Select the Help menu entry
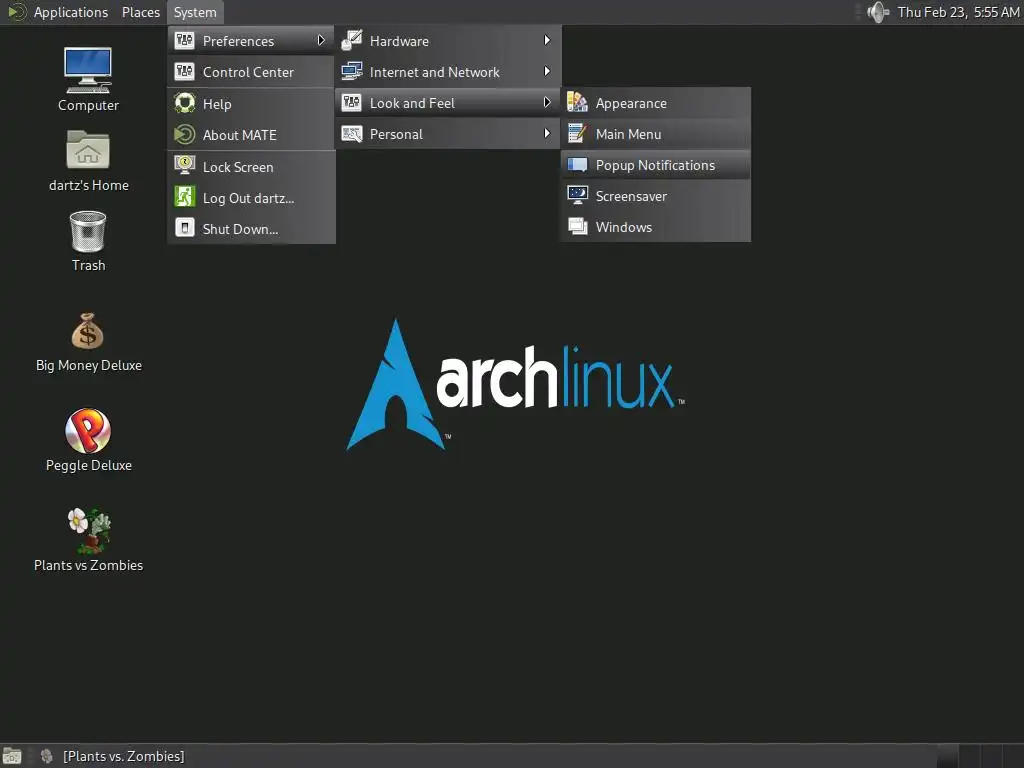 coord(251,104)
